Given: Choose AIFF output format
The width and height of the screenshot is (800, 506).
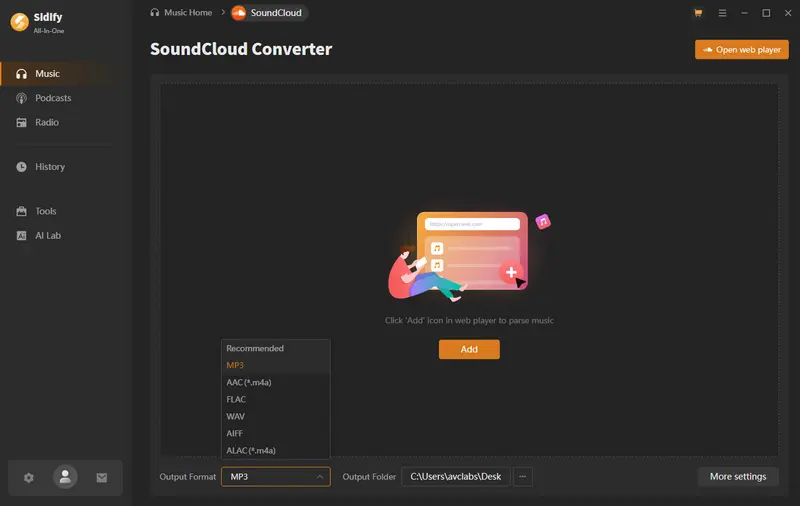Looking at the screenshot, I should pyautogui.click(x=276, y=434).
